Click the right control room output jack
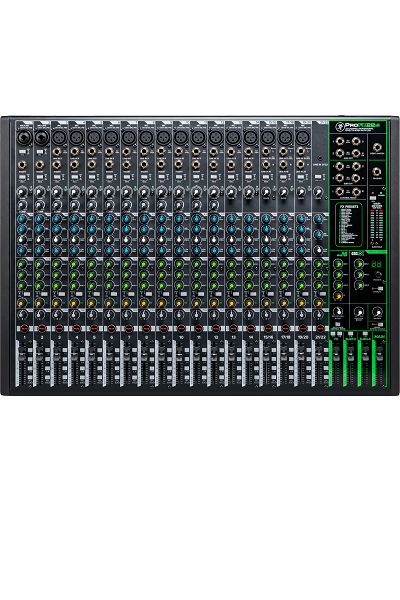Screen dimensions: 400x600 pos(357,192)
